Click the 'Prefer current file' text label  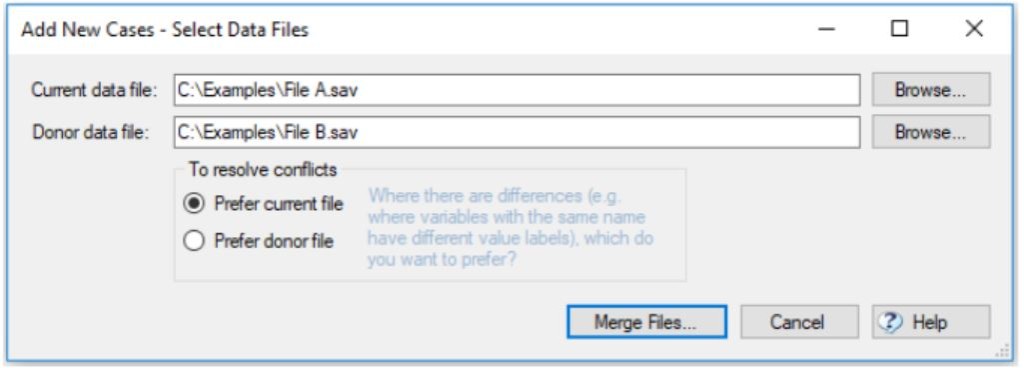pyautogui.click(x=279, y=204)
